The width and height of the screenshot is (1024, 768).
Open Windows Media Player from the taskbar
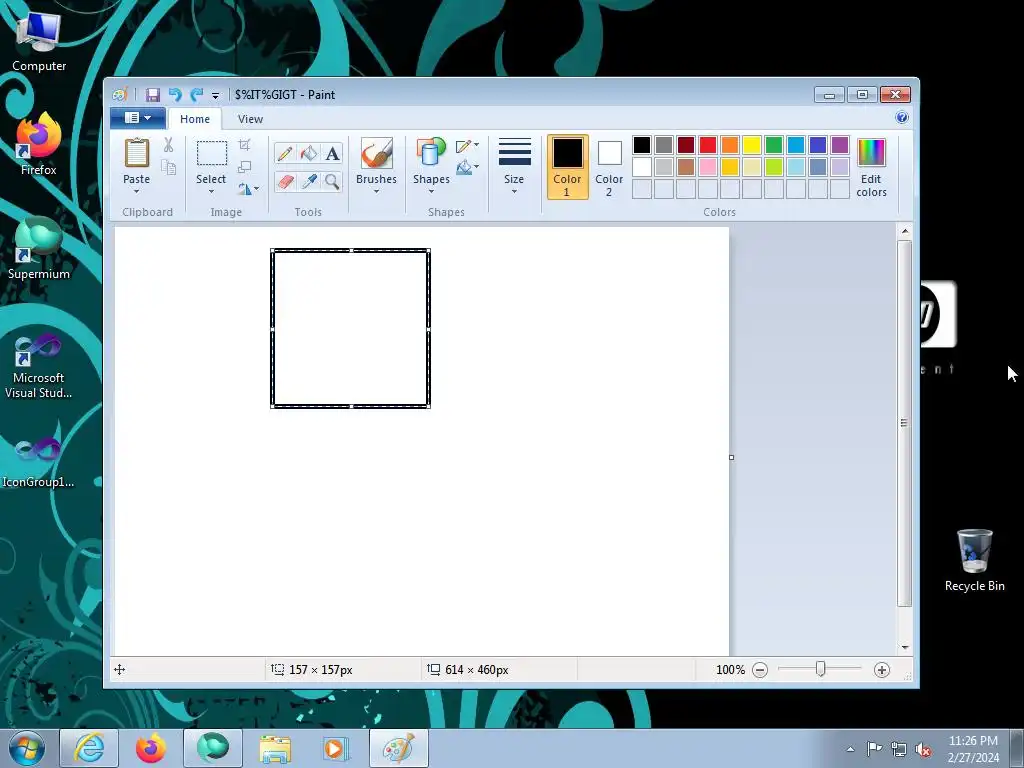coord(336,748)
